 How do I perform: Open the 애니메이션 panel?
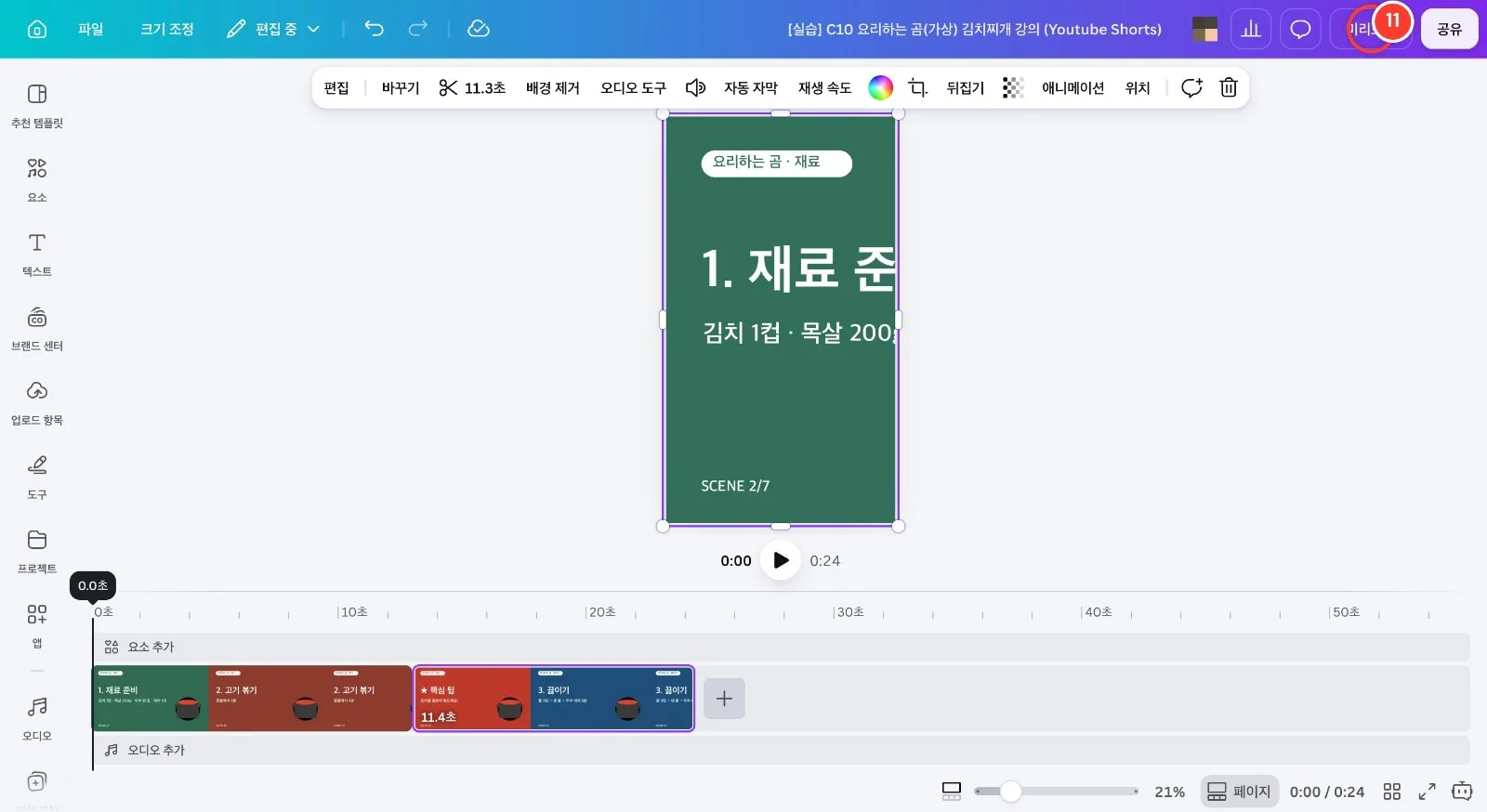pyautogui.click(x=1072, y=87)
